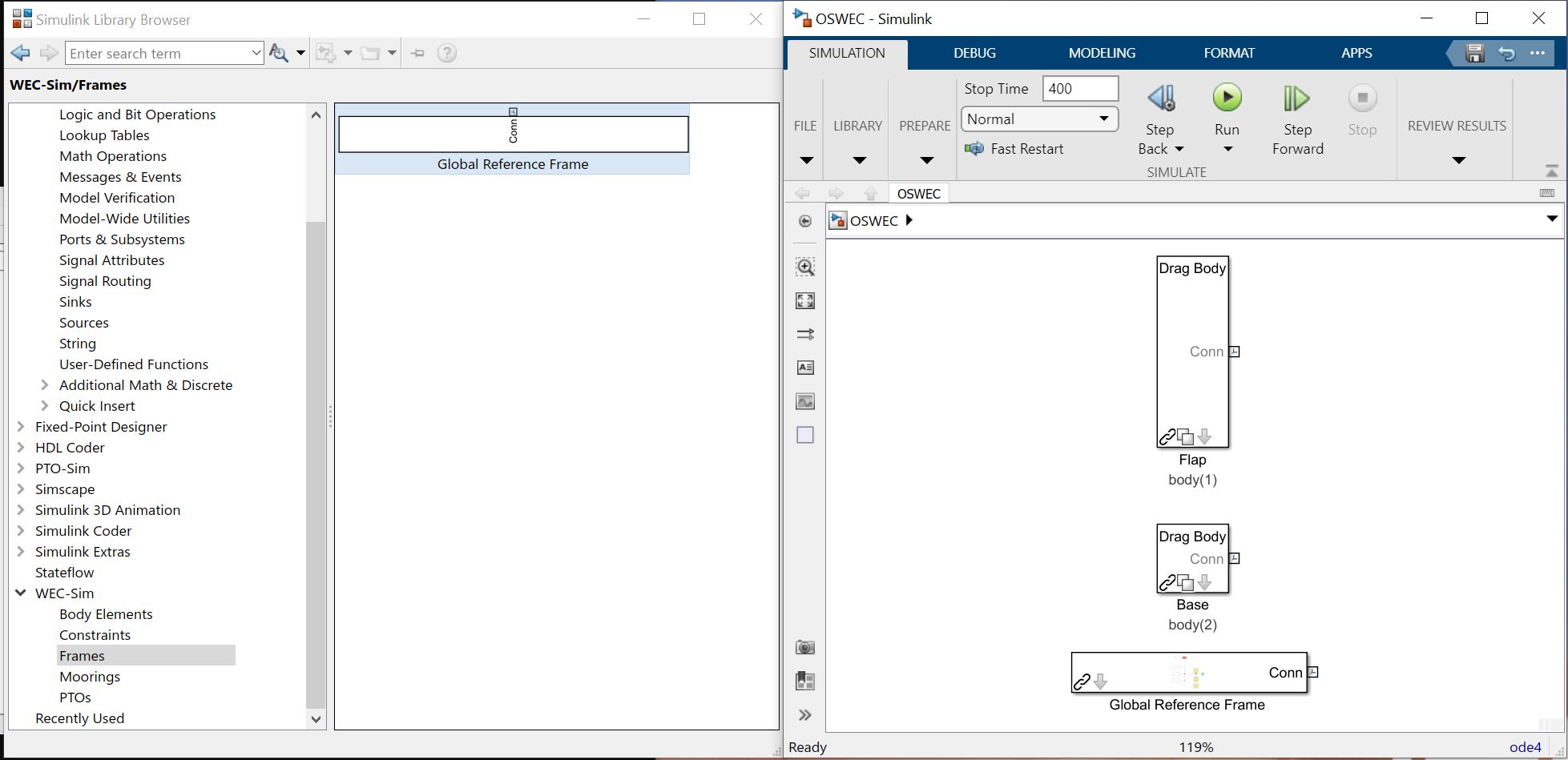Click library tree scroll up arrow
Viewport: 1568px width, 760px height.
(316, 115)
